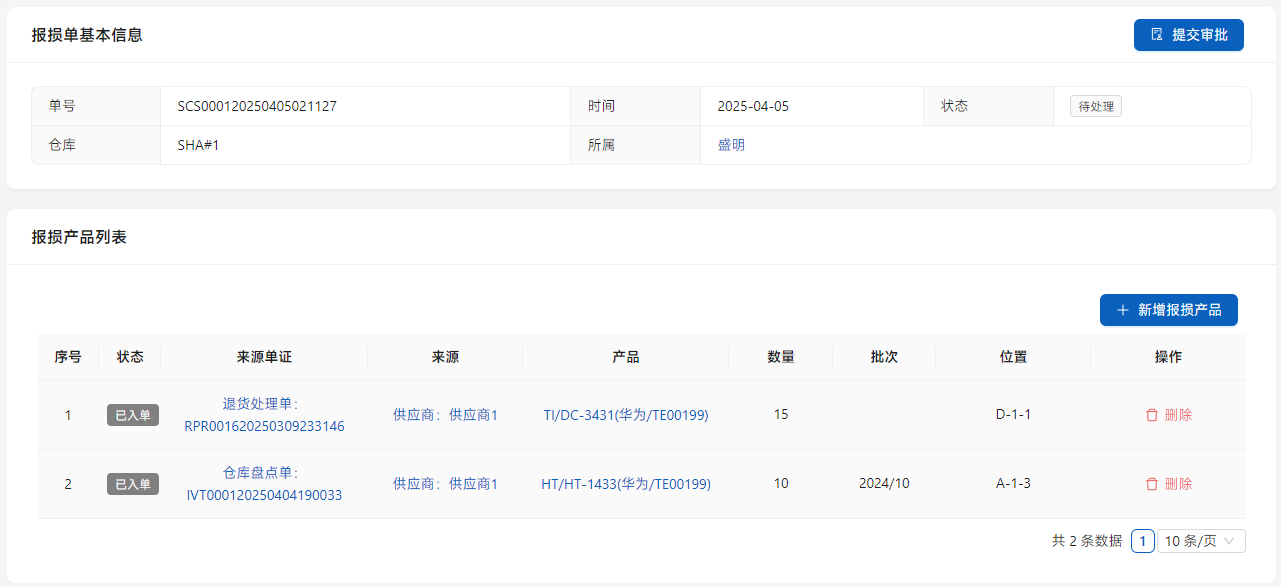Open inventory check IVT000120250404190033 link
Screen dimensions: 1281x587
(x=264, y=495)
